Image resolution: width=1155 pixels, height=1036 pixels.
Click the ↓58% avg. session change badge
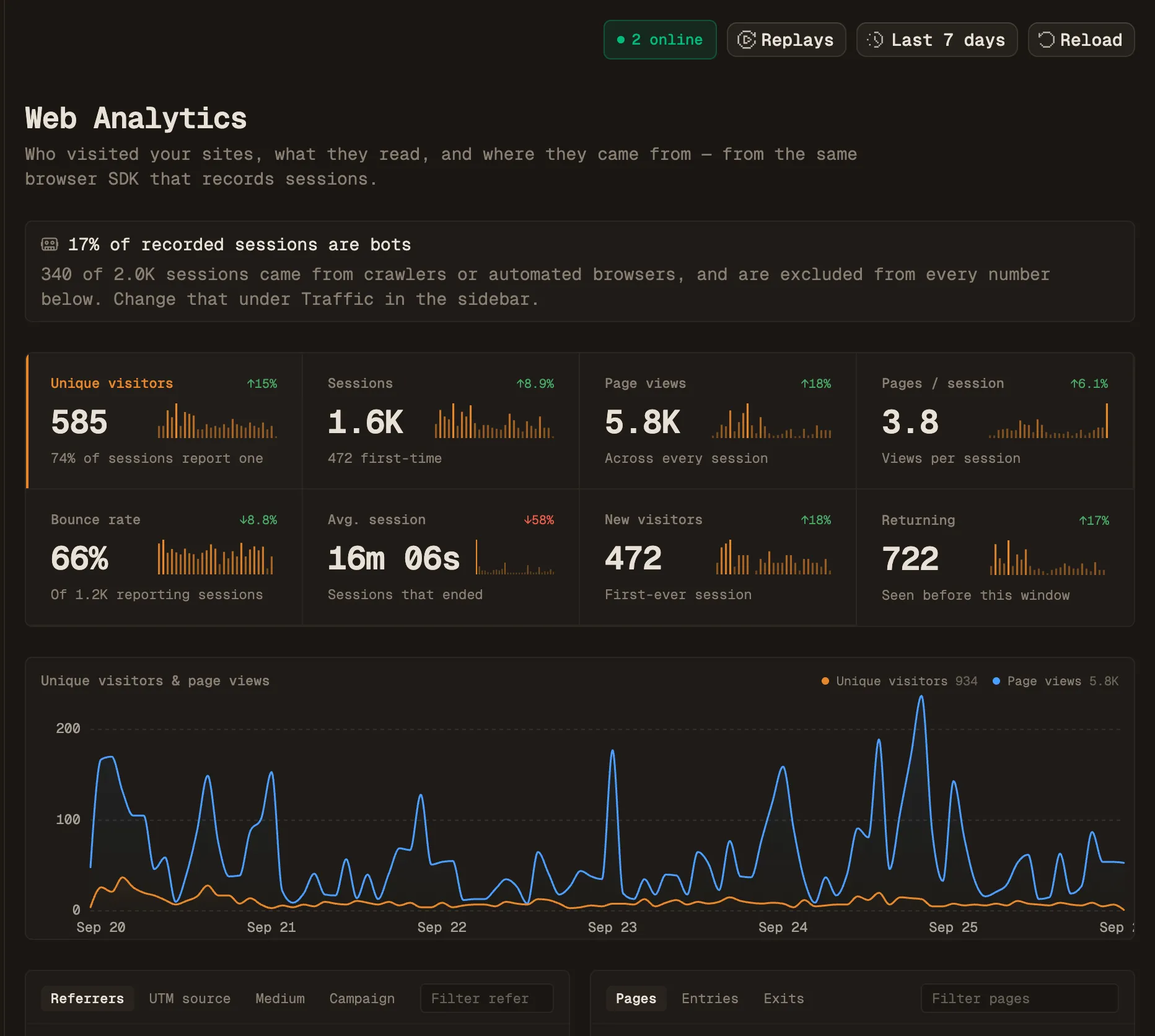[x=539, y=520]
